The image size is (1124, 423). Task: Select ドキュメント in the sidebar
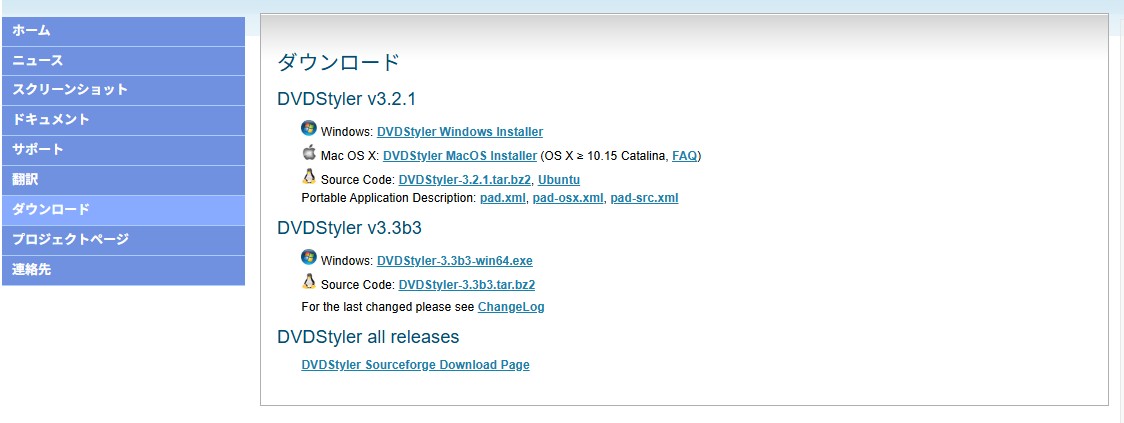pos(123,120)
